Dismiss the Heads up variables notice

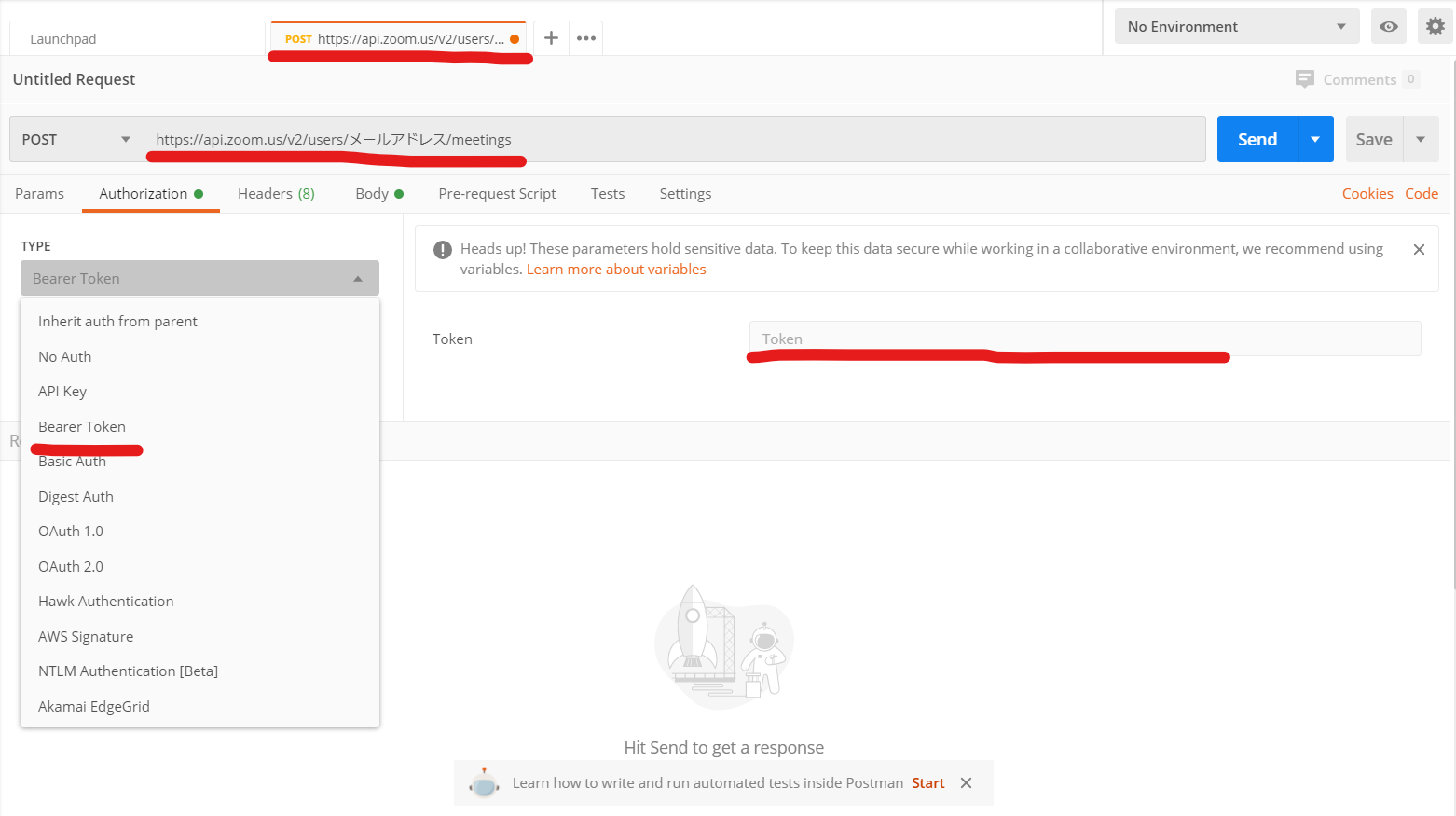[1419, 249]
